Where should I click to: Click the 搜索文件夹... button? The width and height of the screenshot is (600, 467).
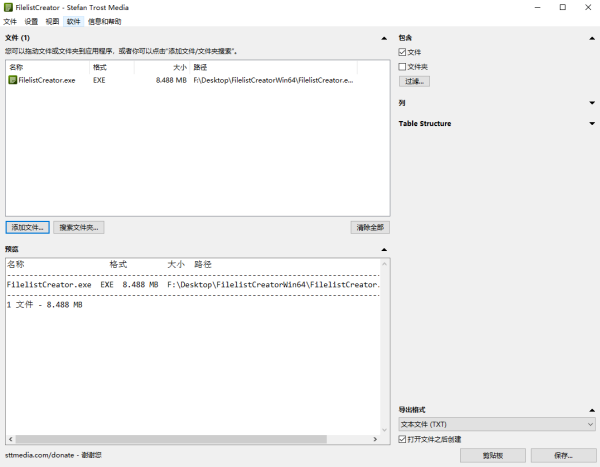(79, 227)
